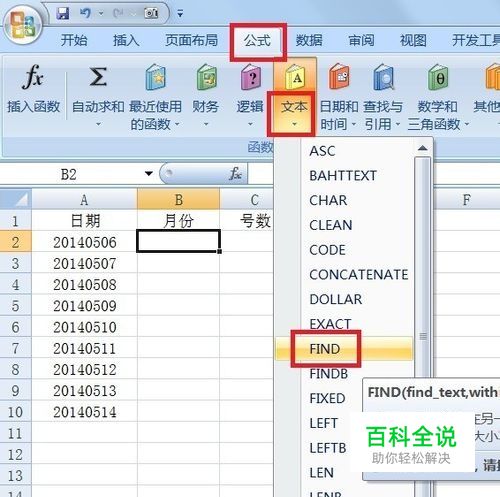
Task: Click the redo icon
Action: point(118,13)
